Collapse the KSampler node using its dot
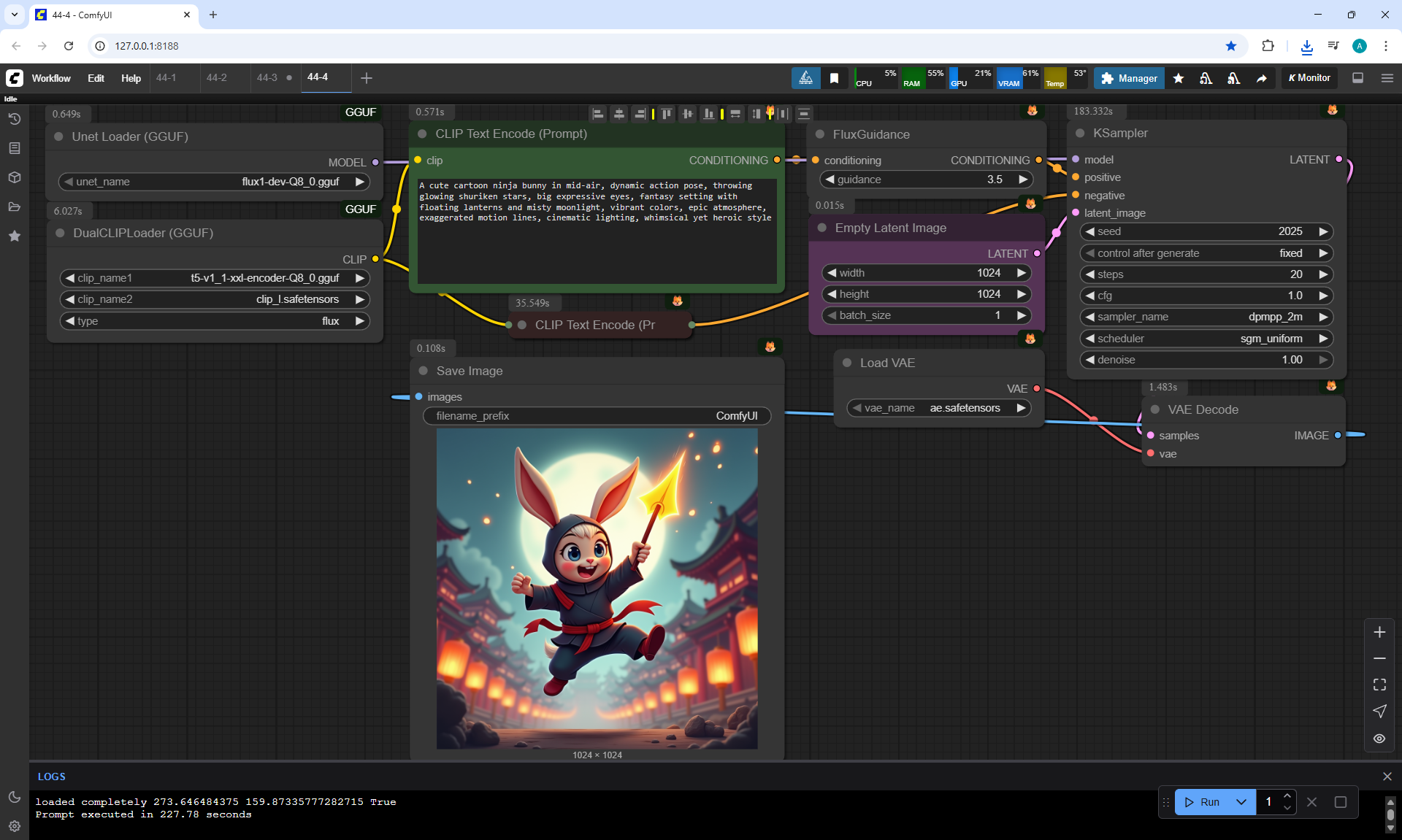Image resolution: width=1402 pixels, height=840 pixels. point(1080,134)
